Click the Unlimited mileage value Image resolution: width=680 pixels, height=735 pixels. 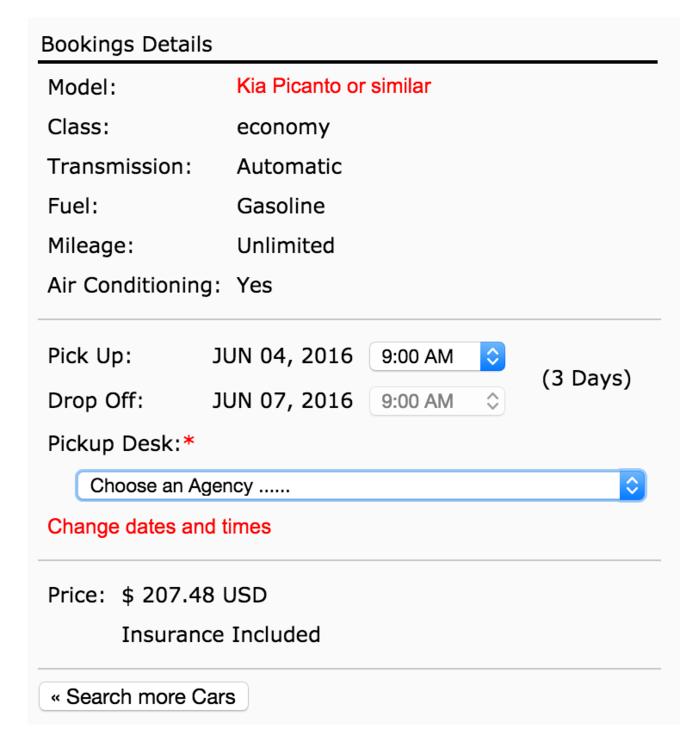point(285,245)
